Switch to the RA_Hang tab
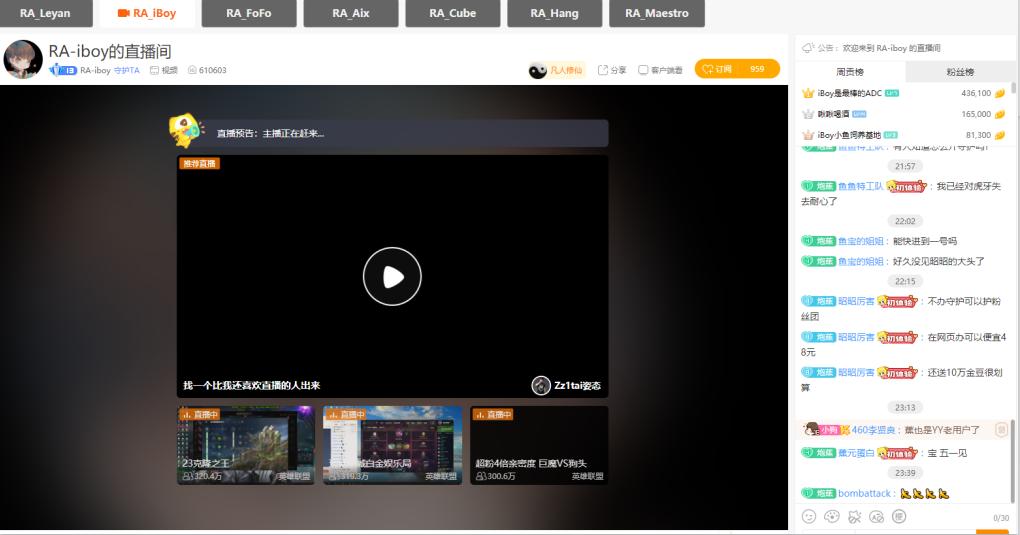This screenshot has width=1020, height=535. (x=554, y=13)
